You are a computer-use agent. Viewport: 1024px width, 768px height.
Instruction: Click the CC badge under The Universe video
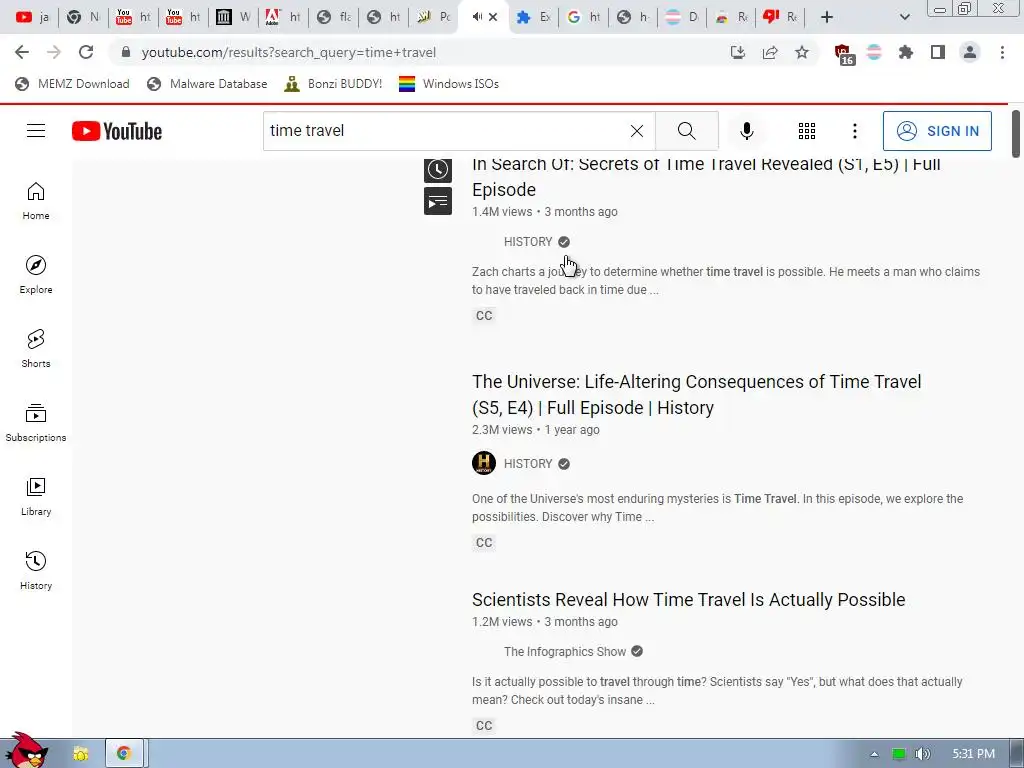point(484,543)
